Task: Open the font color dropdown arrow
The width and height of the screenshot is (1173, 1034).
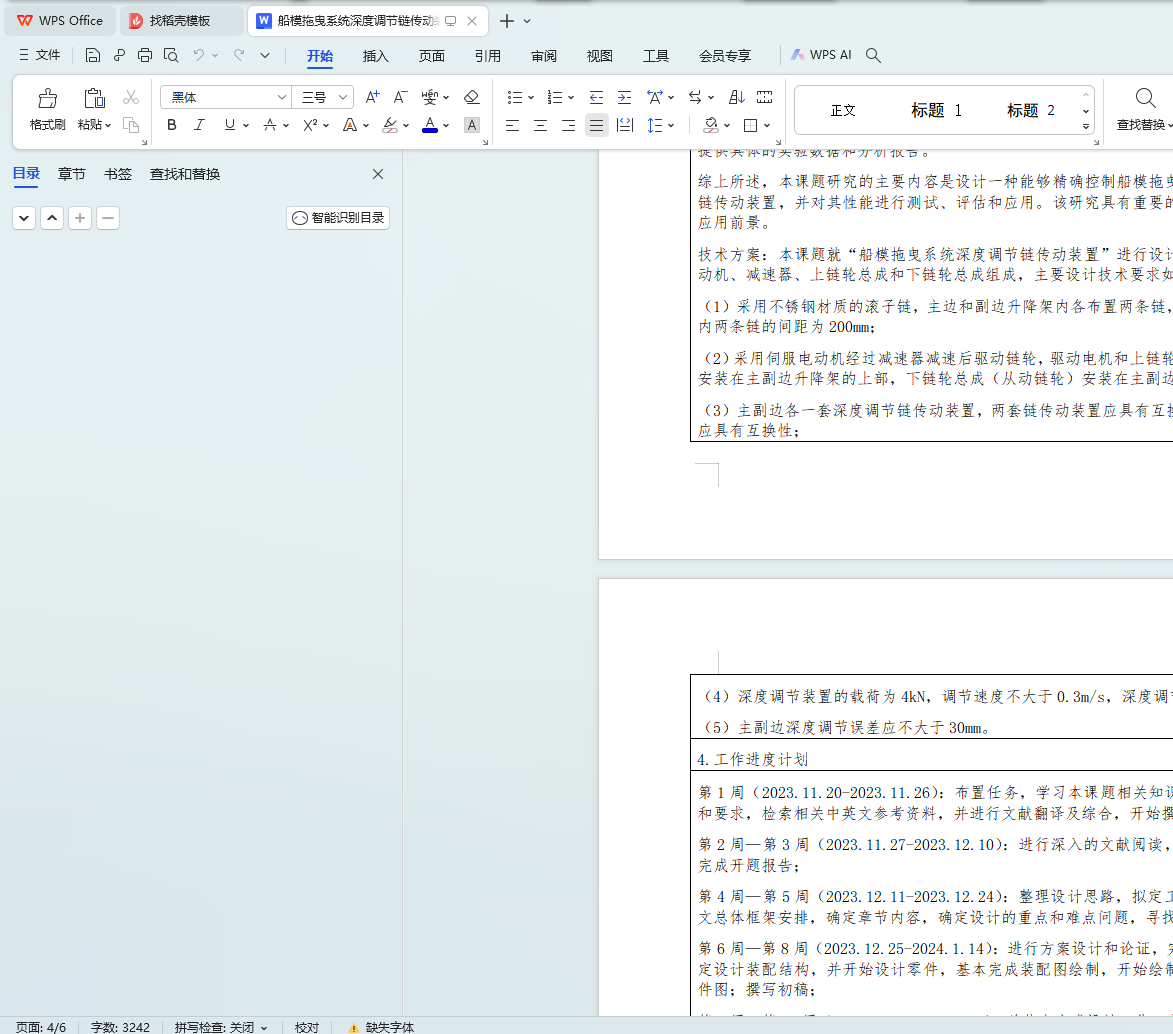Action: (x=446, y=126)
